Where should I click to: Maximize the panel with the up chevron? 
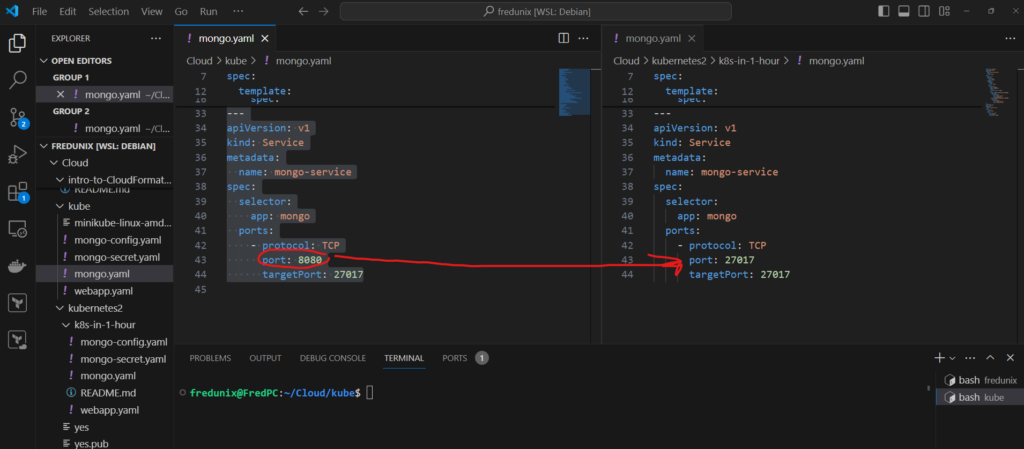click(x=990, y=358)
